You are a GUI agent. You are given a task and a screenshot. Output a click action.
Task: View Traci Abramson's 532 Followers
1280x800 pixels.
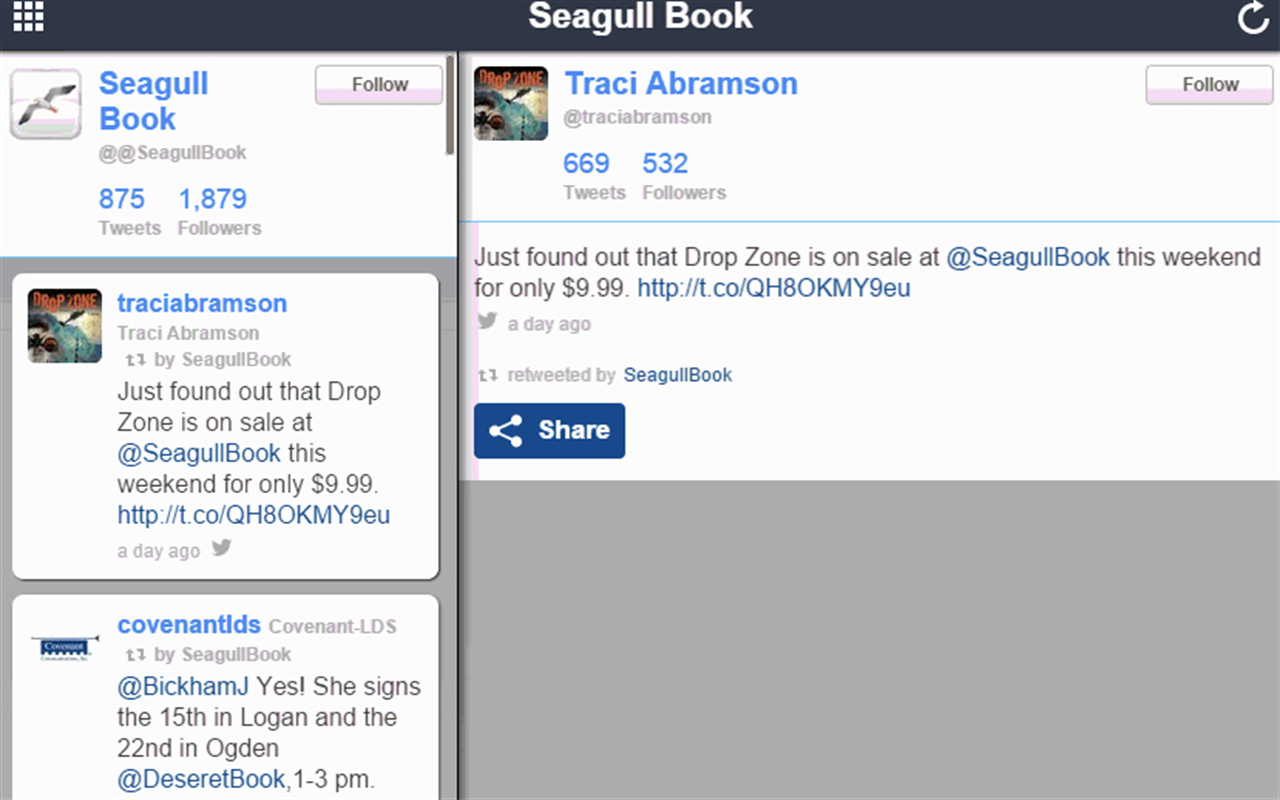664,163
